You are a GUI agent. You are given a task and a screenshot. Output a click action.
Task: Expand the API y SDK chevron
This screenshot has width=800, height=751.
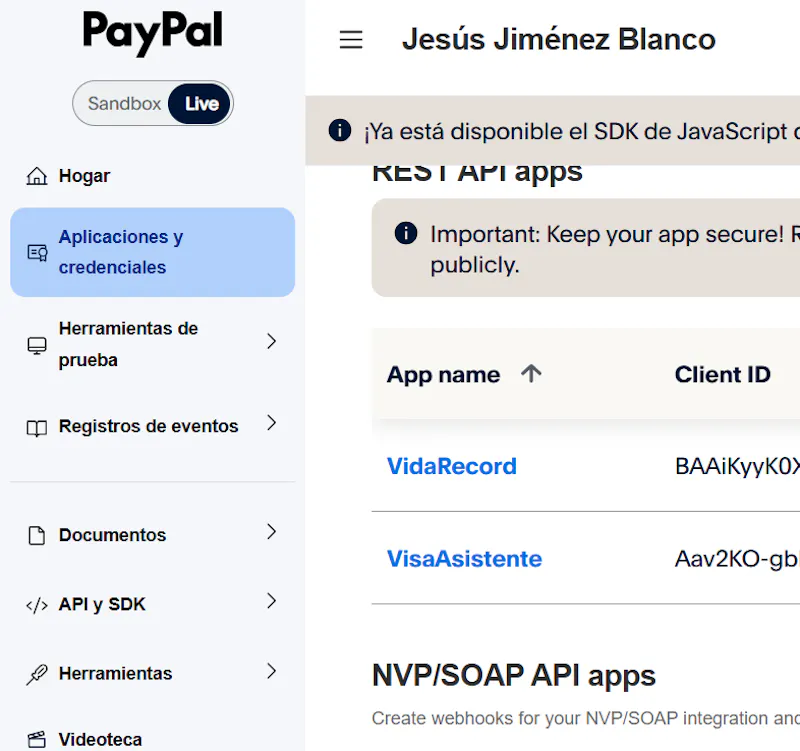pos(271,601)
